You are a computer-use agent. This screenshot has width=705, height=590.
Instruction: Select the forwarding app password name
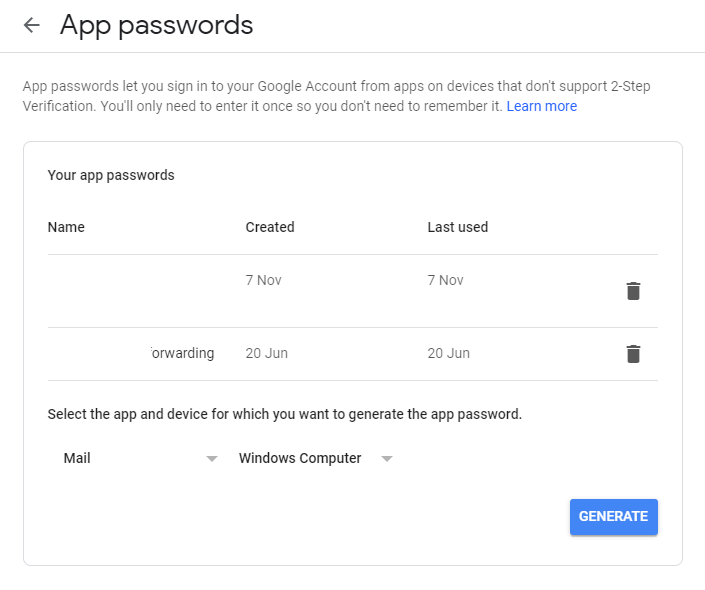click(183, 353)
